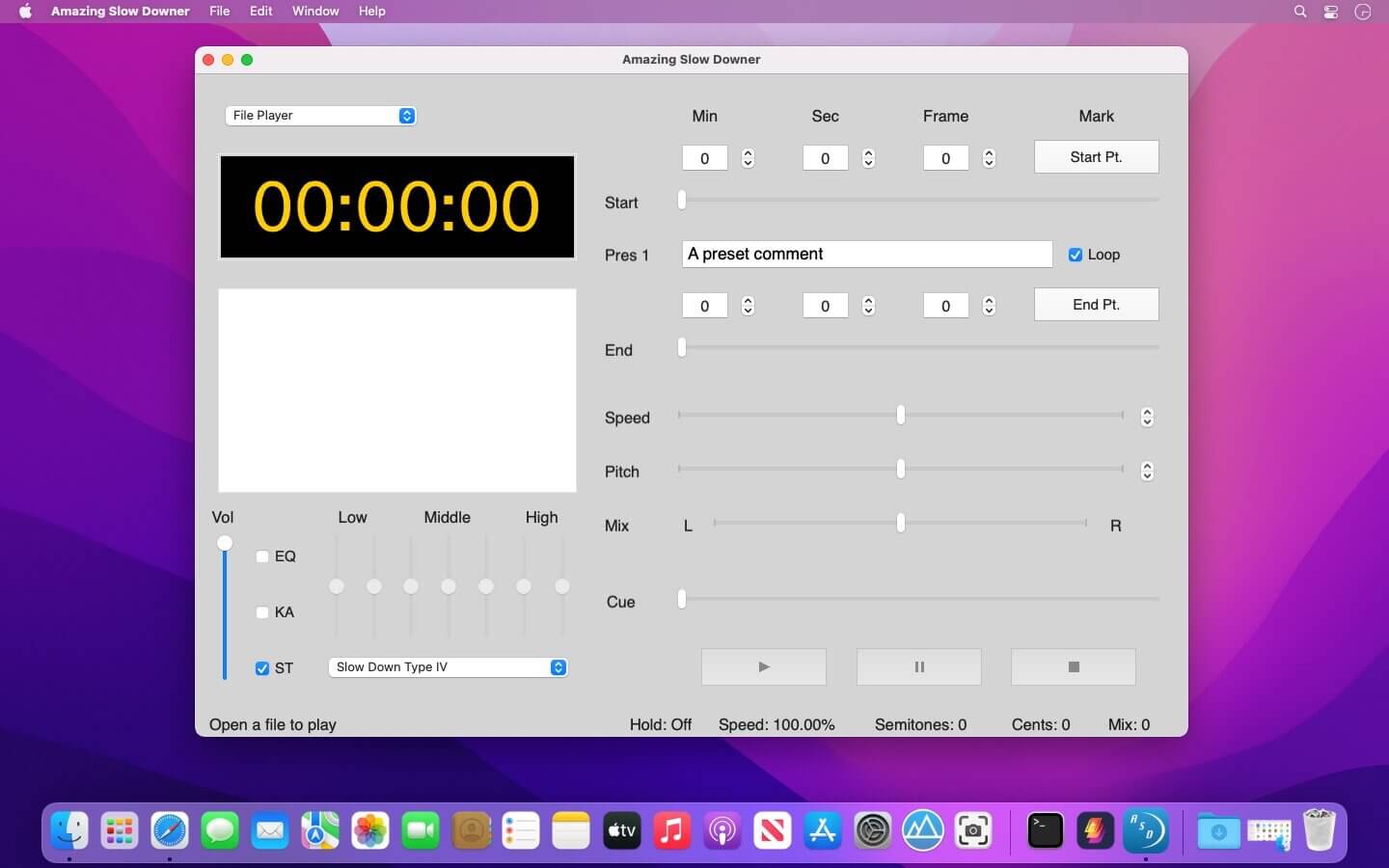Expand the Slow Down Type IV dropdown
1389x868 pixels.
448,667
